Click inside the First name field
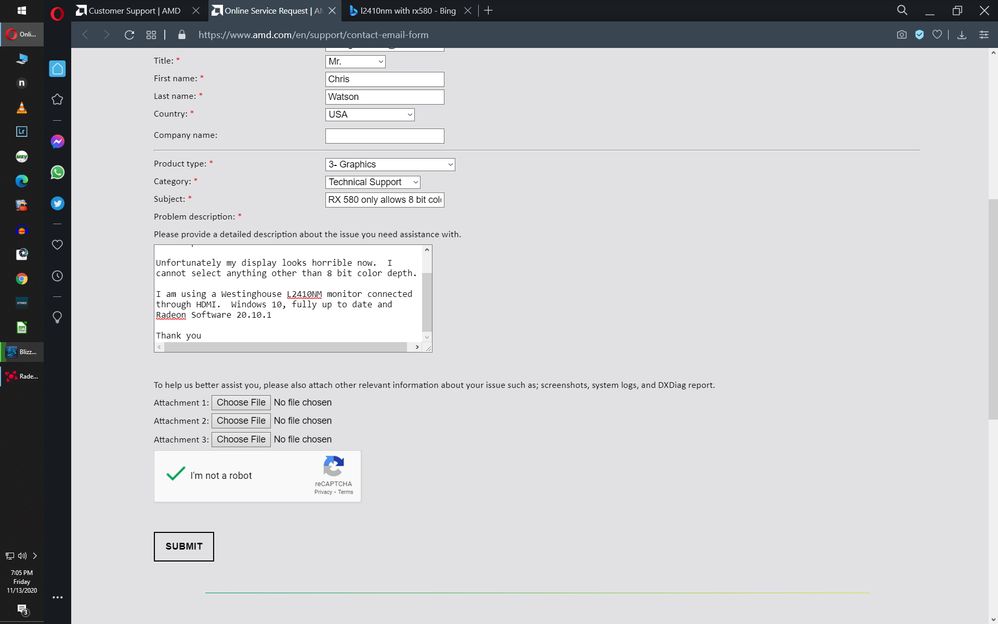 coord(384,79)
